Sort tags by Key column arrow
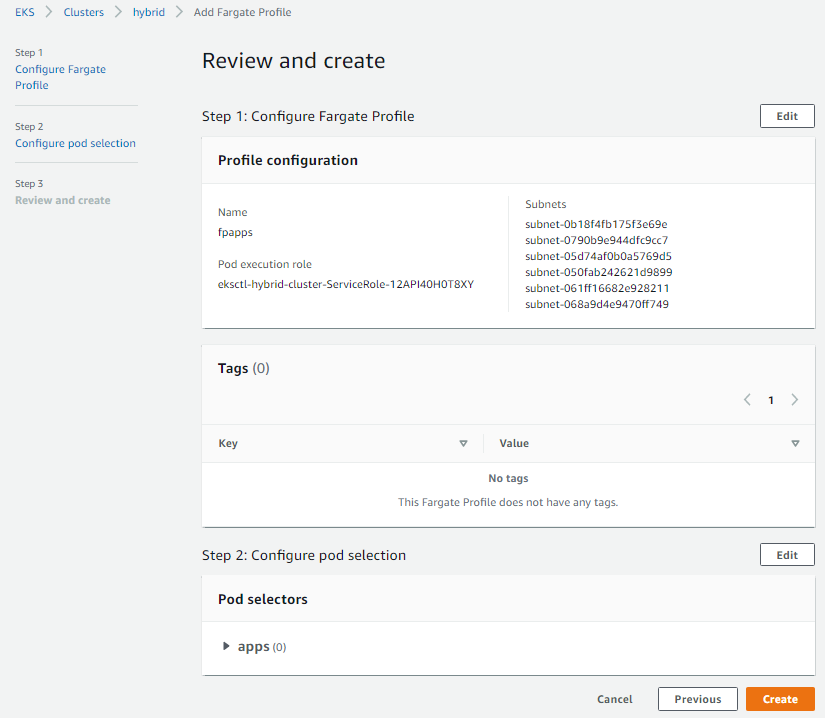The height and width of the screenshot is (718, 825). tap(464, 443)
